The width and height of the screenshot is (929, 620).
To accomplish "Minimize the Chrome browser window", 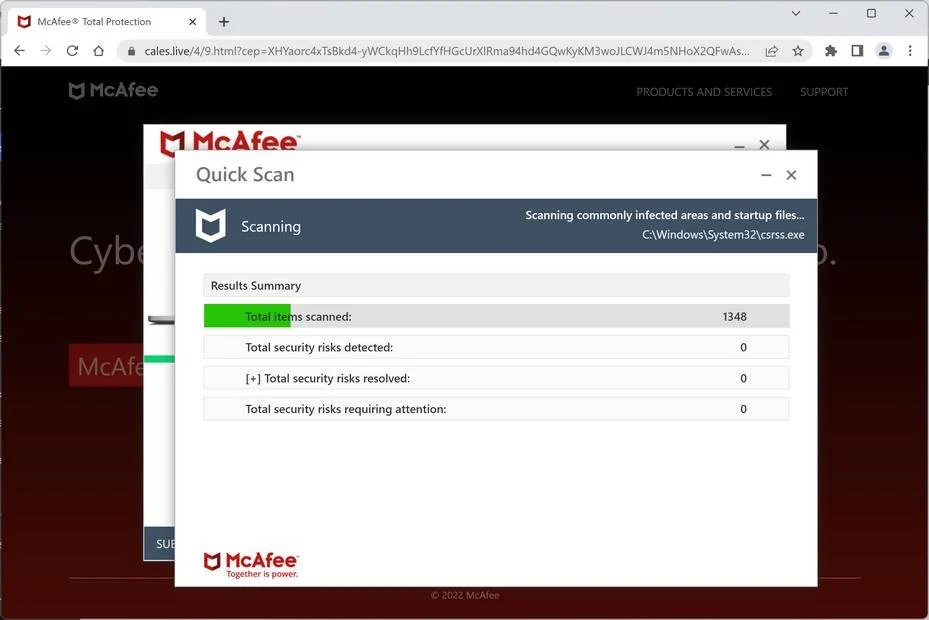I will point(834,13).
